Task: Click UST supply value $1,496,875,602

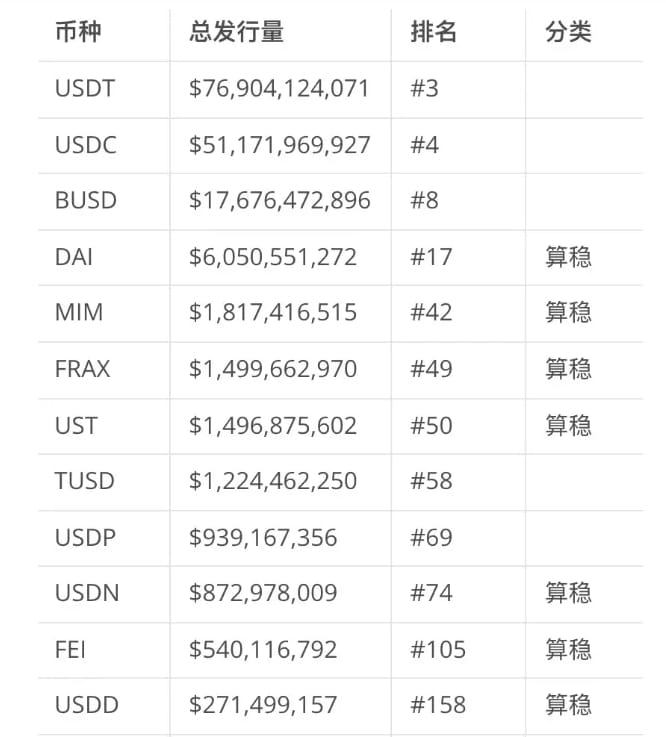Action: coord(273,426)
